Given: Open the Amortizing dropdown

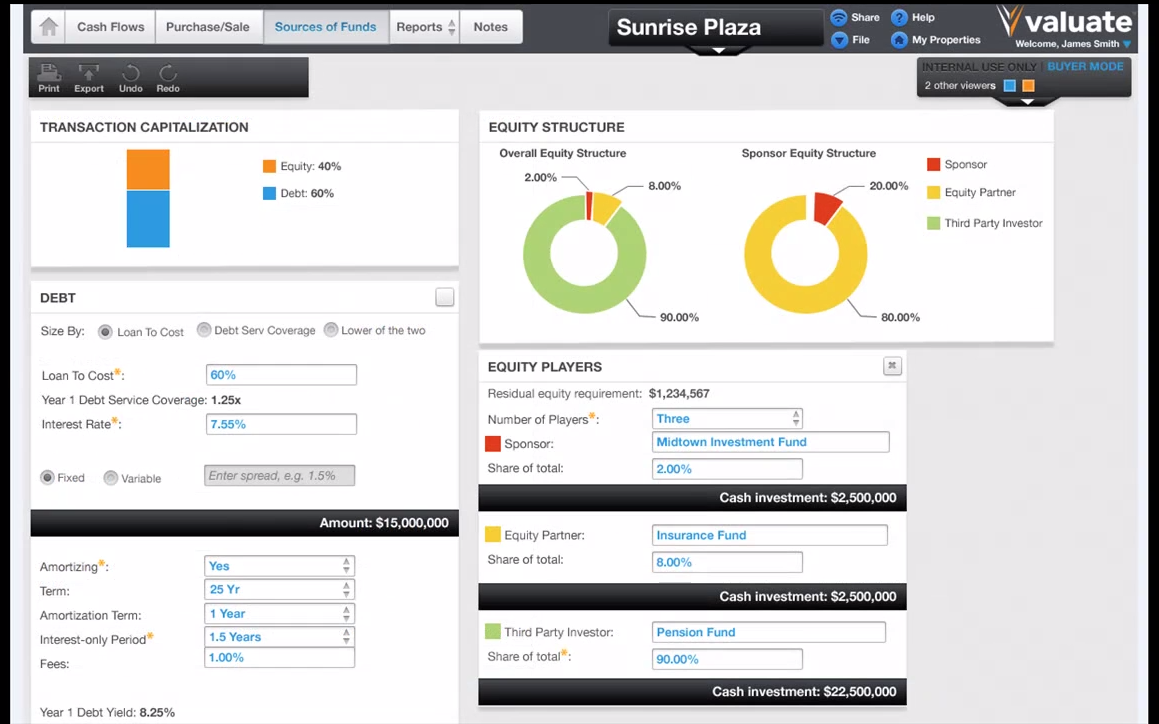Looking at the screenshot, I should [x=279, y=566].
